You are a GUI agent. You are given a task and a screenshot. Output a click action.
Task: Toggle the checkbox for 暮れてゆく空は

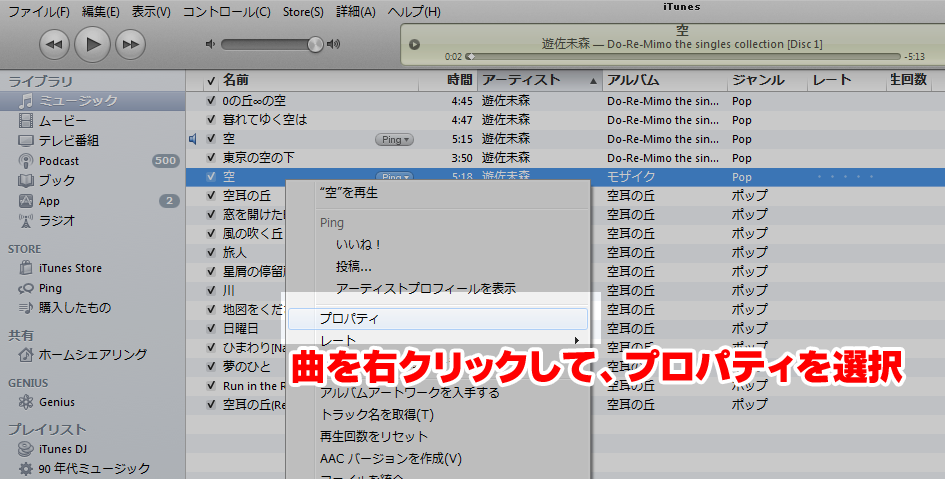210,120
